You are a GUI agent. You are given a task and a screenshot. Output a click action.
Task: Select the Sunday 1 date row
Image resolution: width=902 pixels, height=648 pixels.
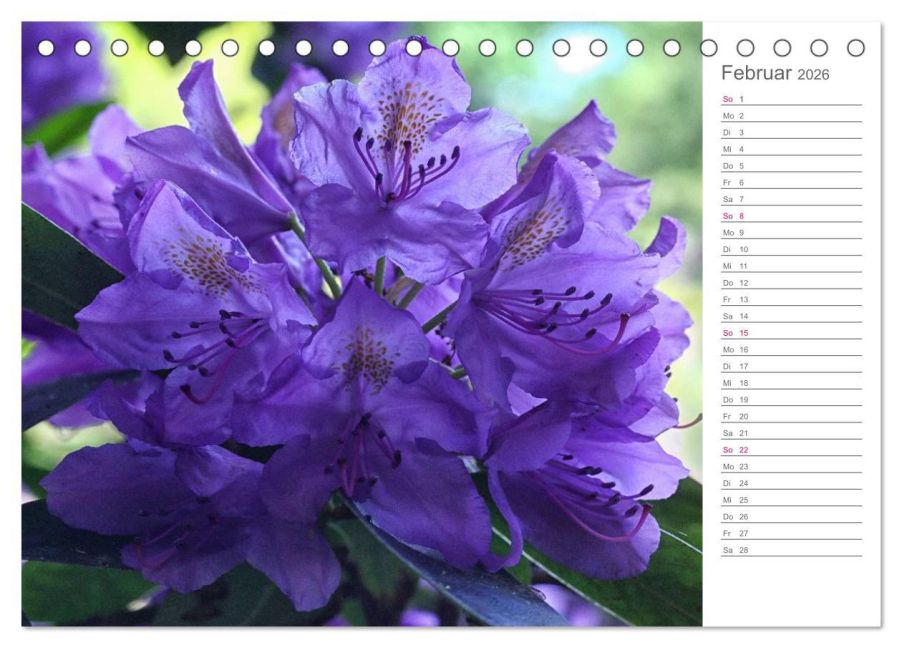(792, 99)
